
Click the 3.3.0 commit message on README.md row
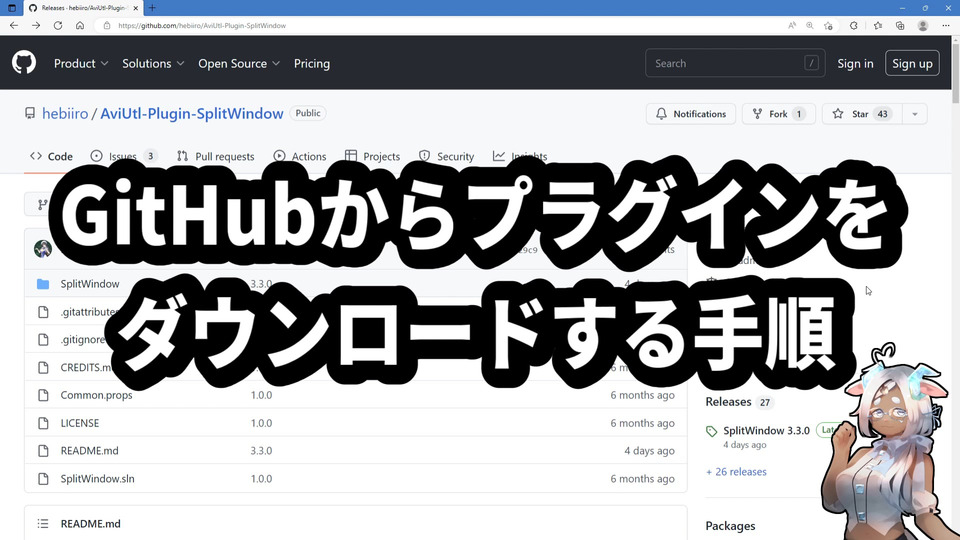[261, 451]
